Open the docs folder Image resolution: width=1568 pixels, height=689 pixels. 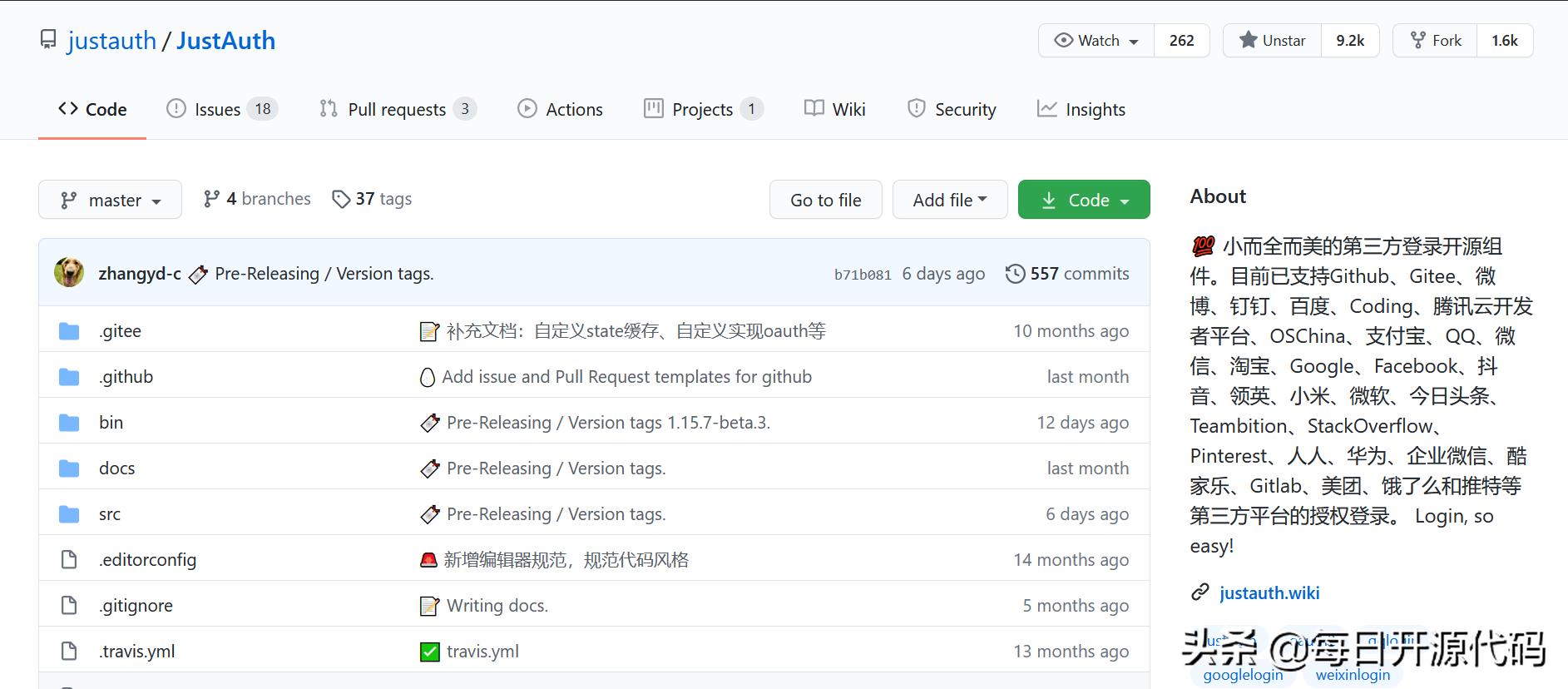(x=116, y=468)
